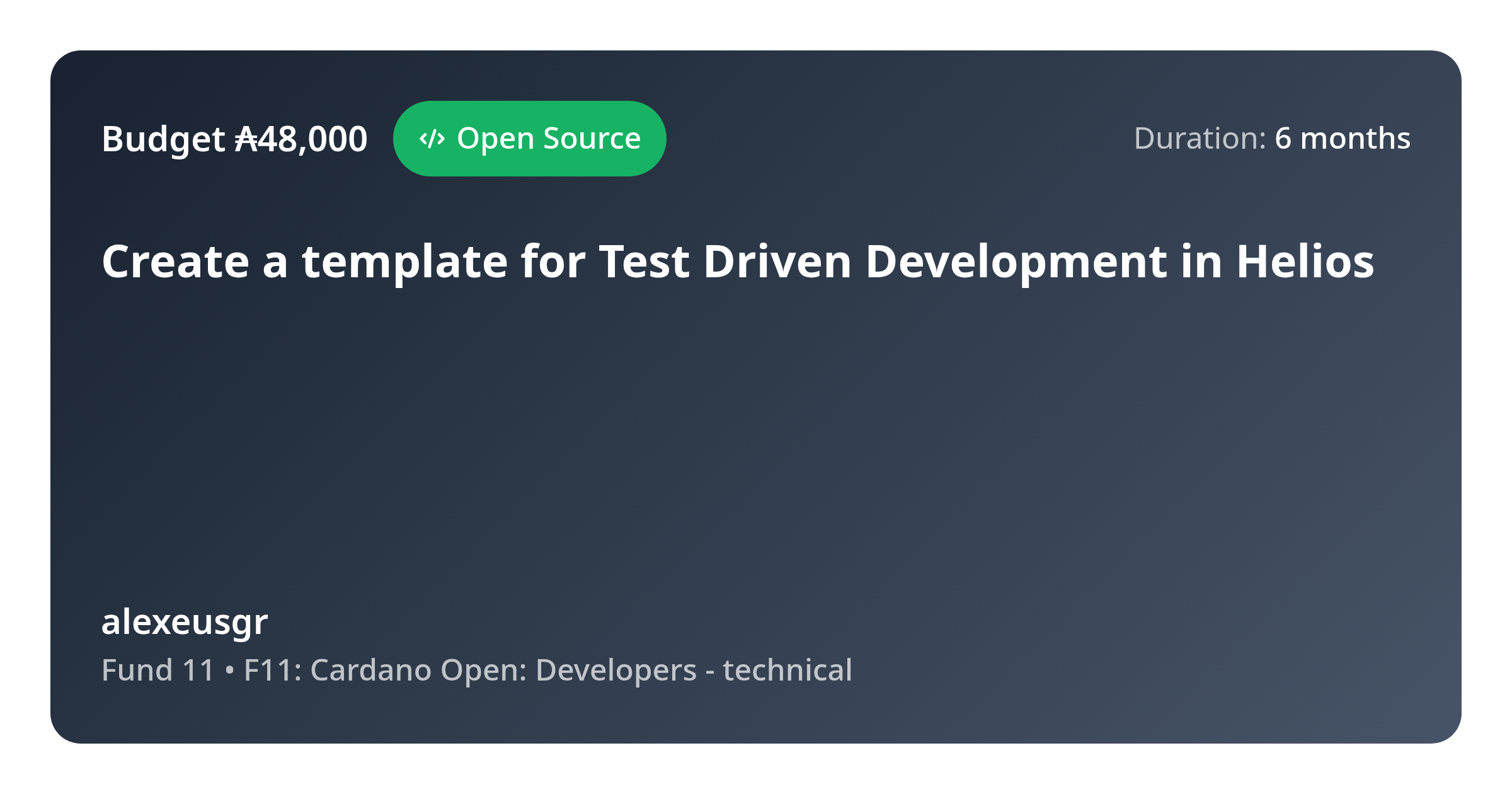Click Fund 11 Cardano Open Developers technical text
The image size is (1512, 794).
tap(477, 670)
